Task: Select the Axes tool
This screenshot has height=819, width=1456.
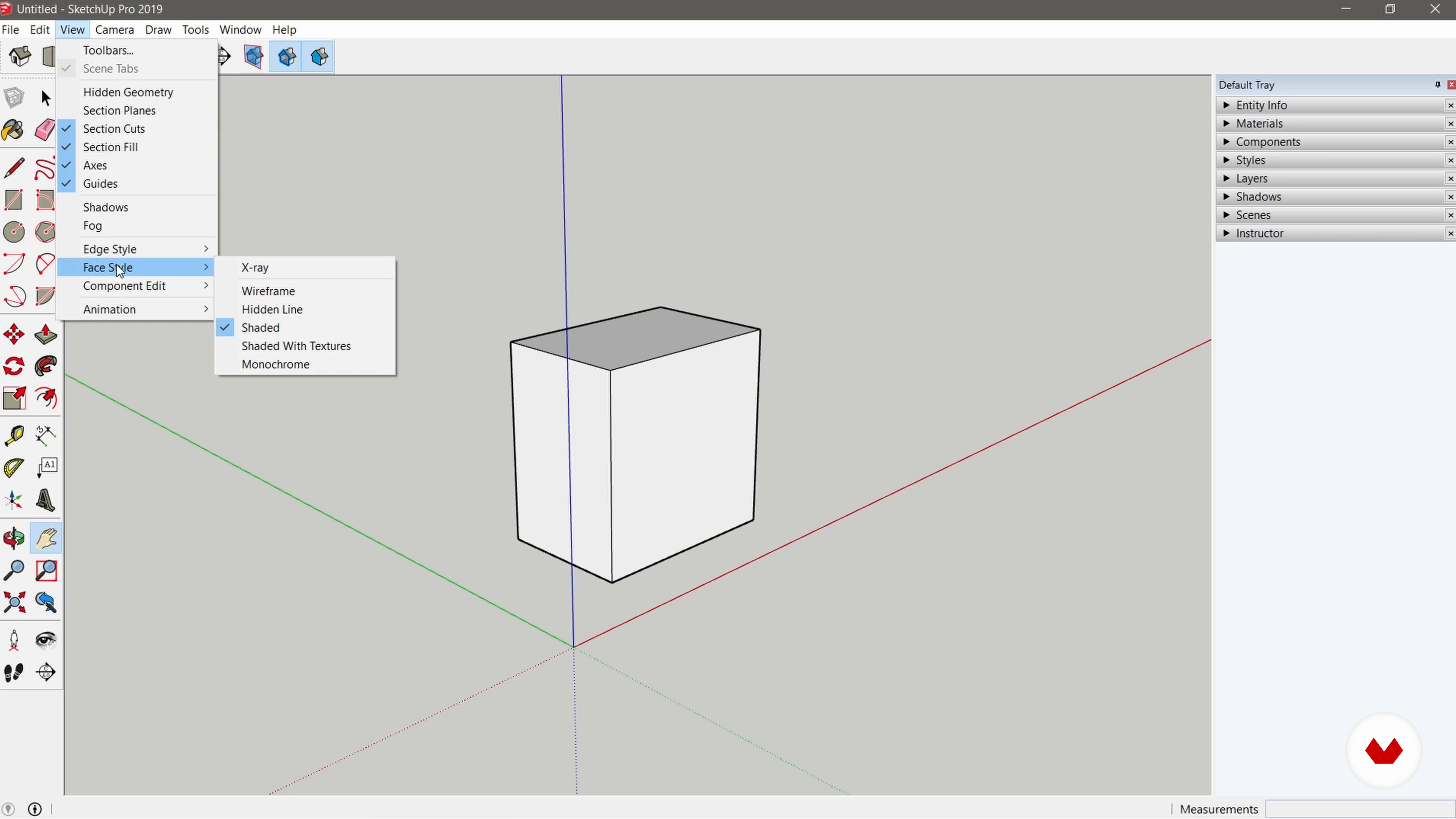Action: coord(14,500)
